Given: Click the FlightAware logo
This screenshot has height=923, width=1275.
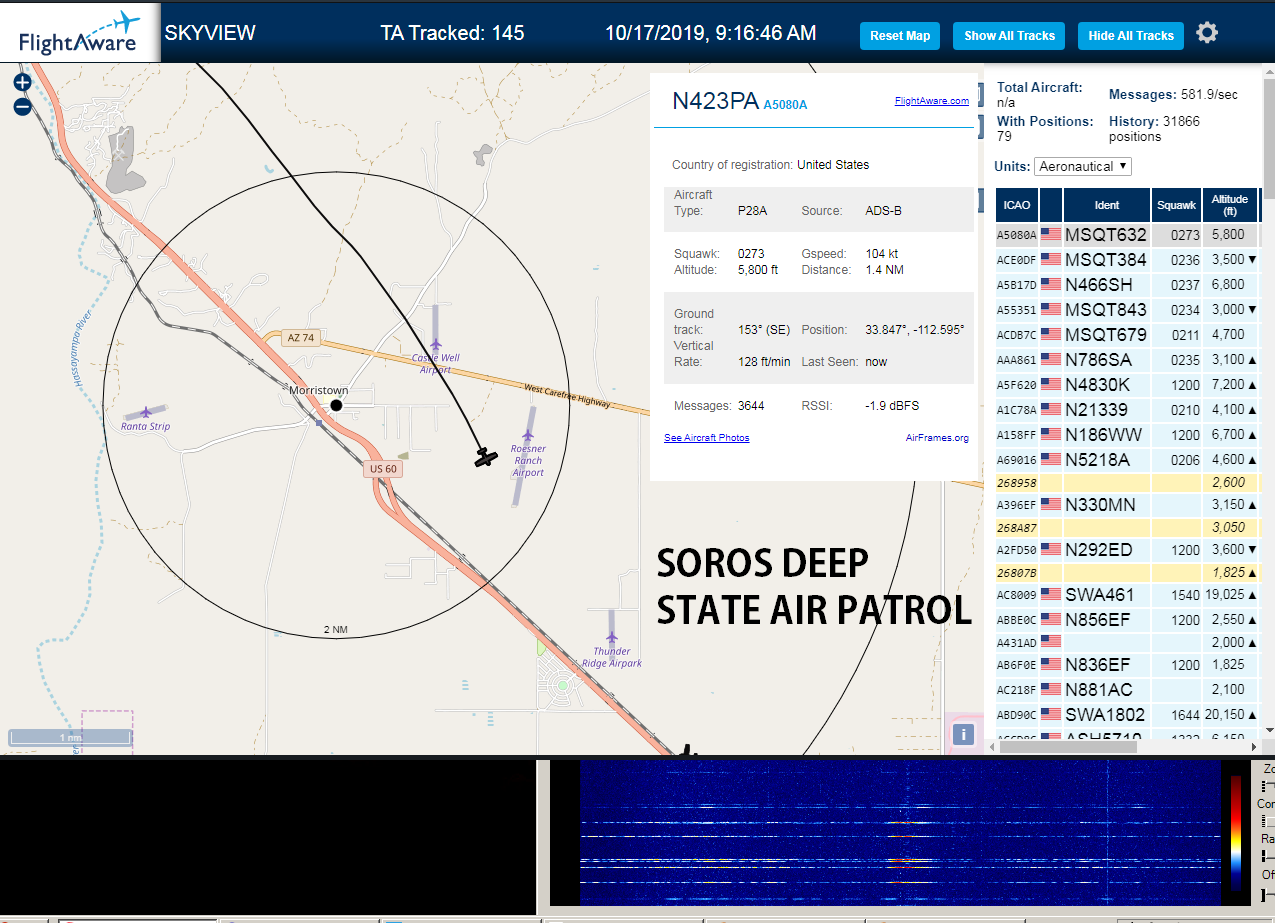Looking at the screenshot, I should (79, 32).
